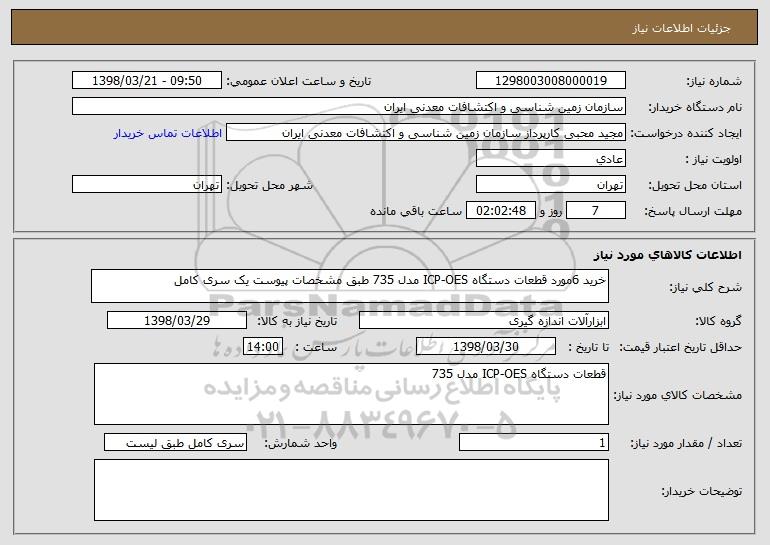Click the شماره نیاز field 1298003008000019
770x545 pixels.
coord(550,81)
